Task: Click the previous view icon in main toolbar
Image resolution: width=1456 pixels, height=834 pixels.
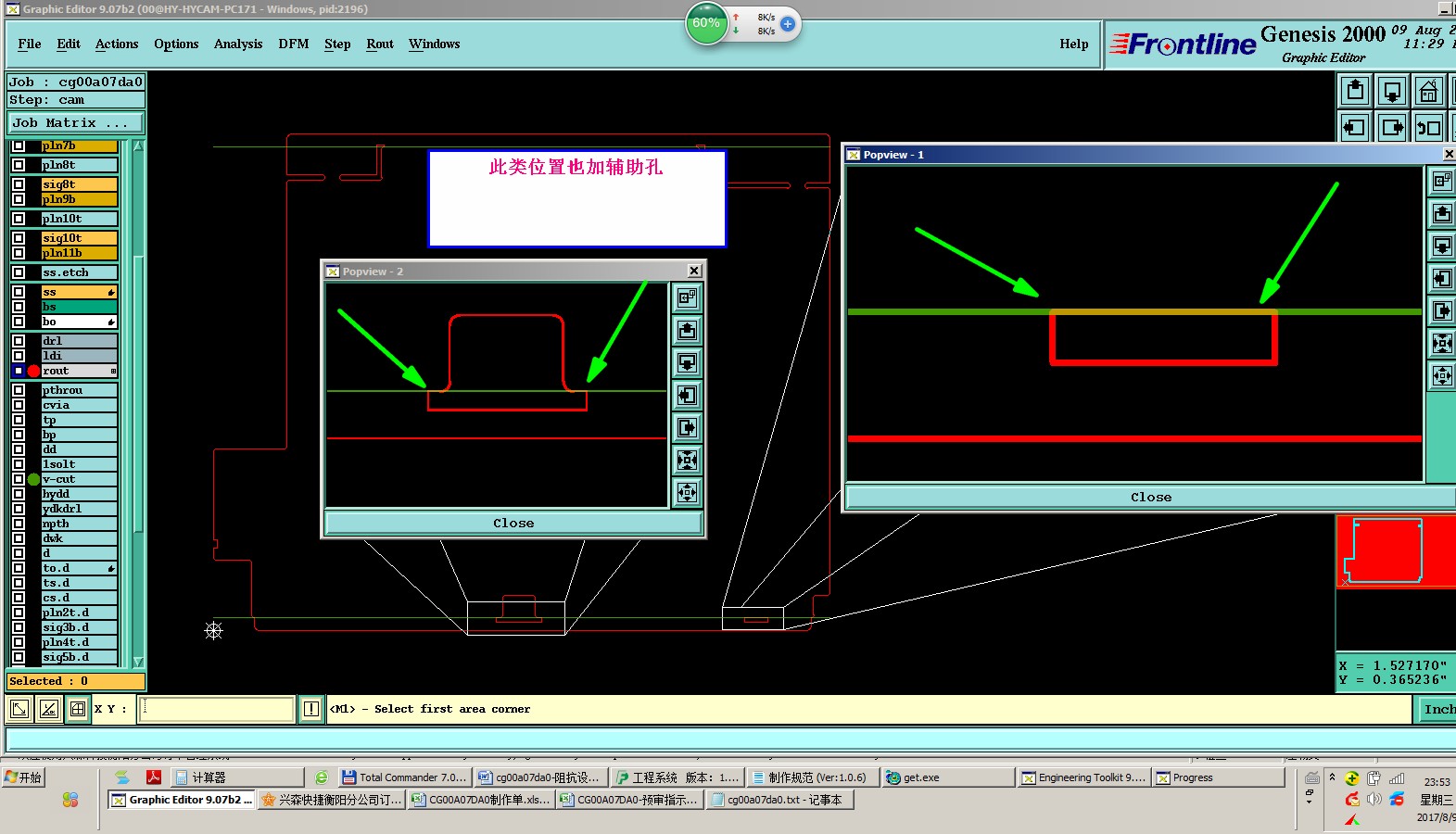Action: pos(1429,128)
